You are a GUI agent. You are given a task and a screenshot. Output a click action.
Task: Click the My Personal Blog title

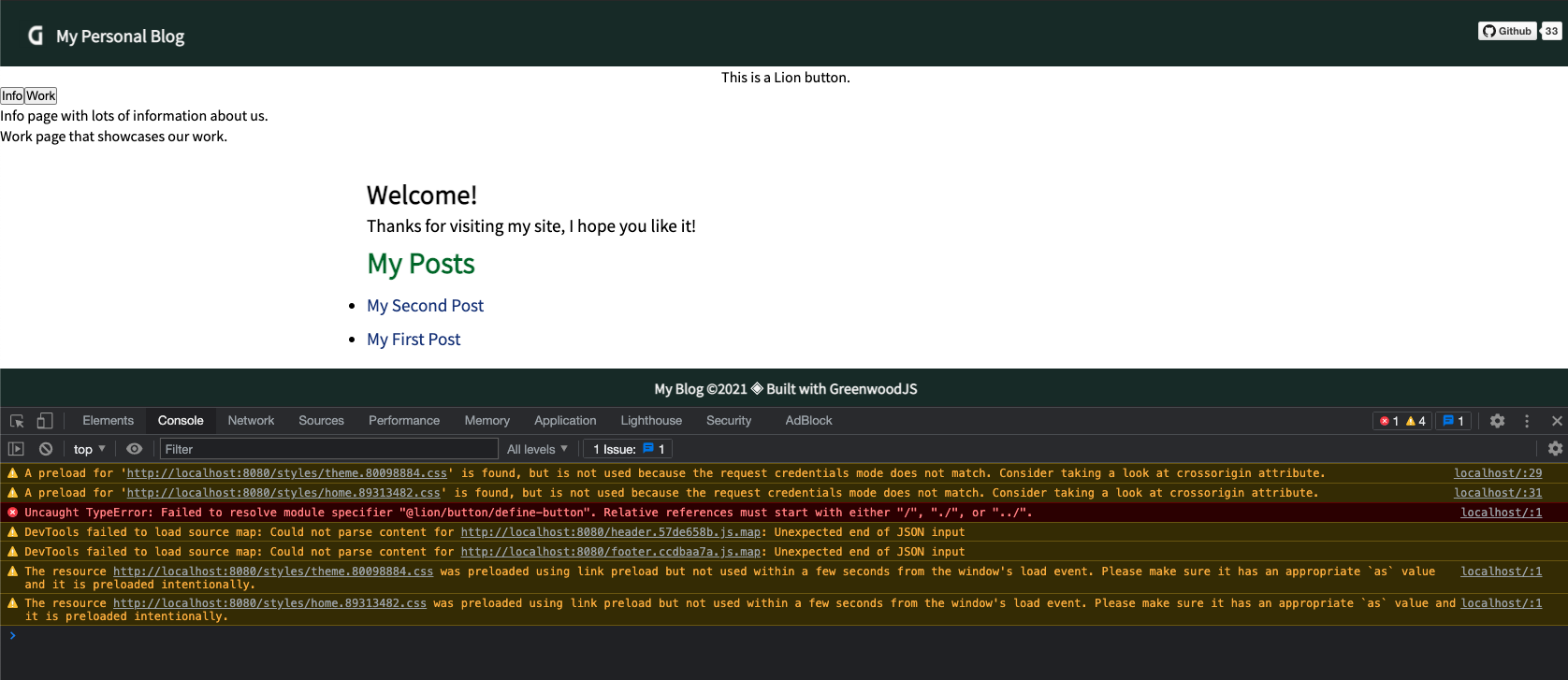click(120, 36)
